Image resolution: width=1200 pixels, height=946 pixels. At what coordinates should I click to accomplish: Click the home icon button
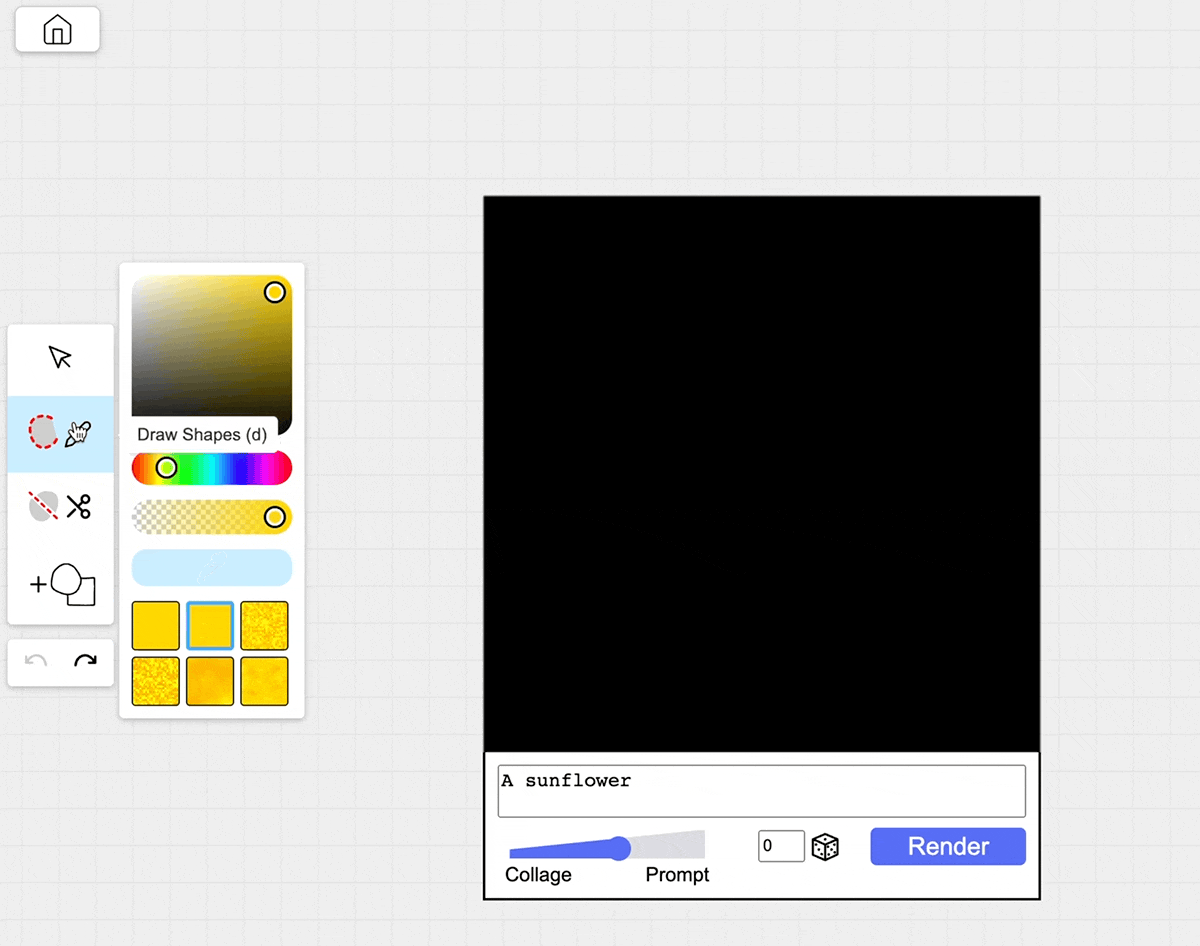(x=57, y=30)
